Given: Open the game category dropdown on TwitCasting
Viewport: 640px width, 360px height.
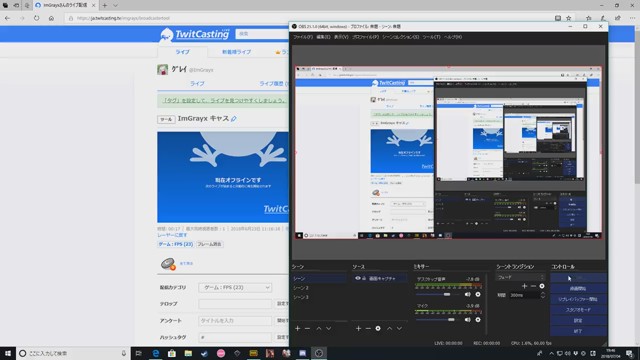Looking at the screenshot, I should click(x=235, y=288).
